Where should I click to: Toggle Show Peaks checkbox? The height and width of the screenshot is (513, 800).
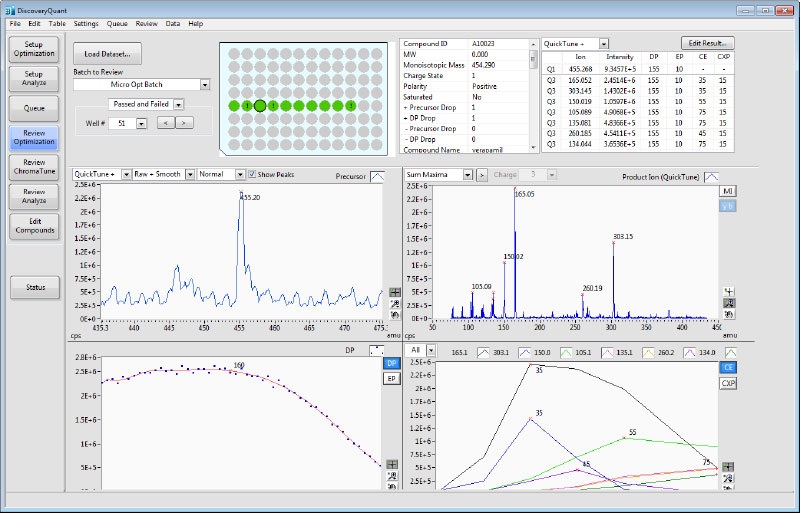tap(252, 174)
